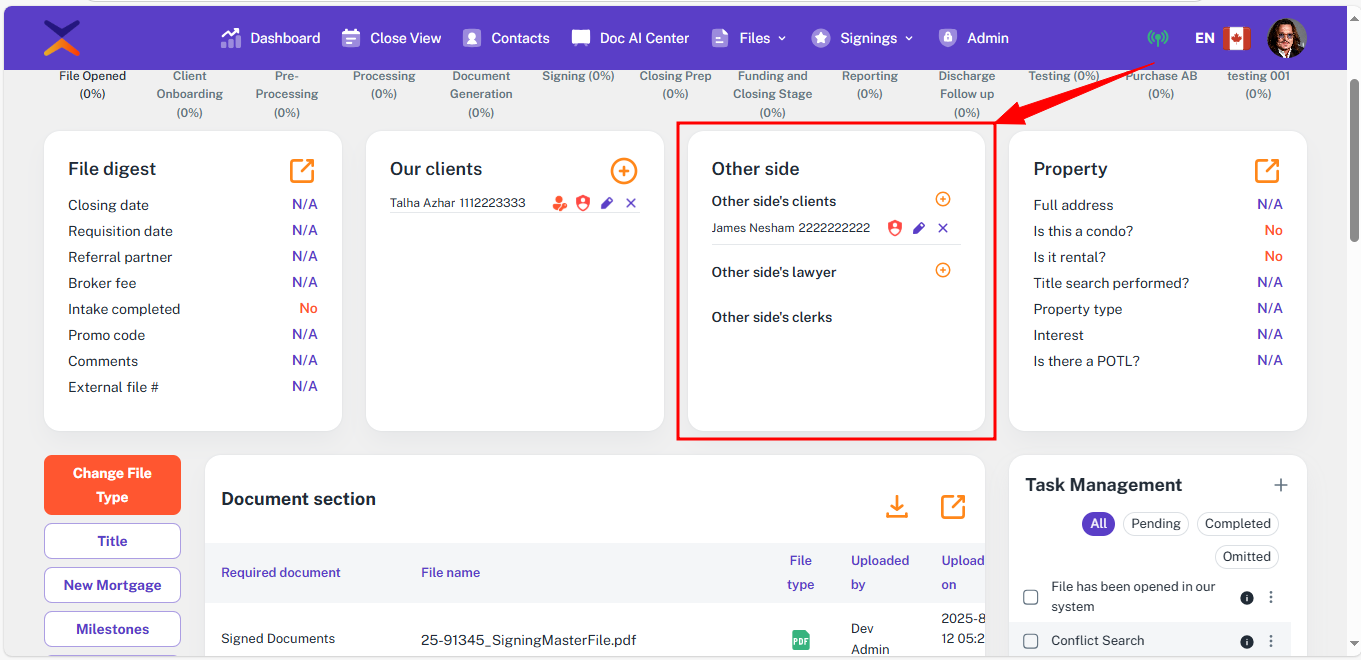
Task: Tick the Conflict Search task checkbox
Action: pos(1031,641)
